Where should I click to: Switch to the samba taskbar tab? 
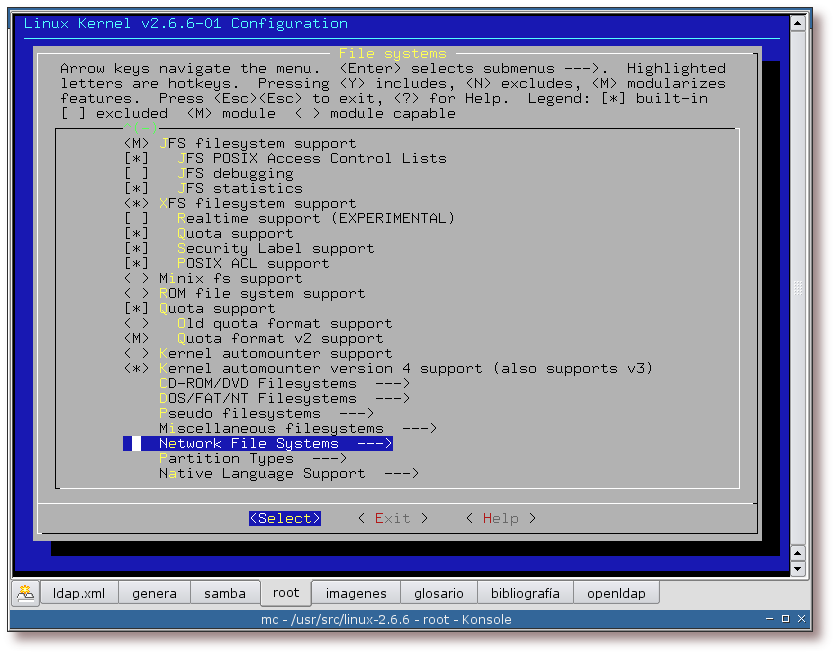tap(224, 592)
